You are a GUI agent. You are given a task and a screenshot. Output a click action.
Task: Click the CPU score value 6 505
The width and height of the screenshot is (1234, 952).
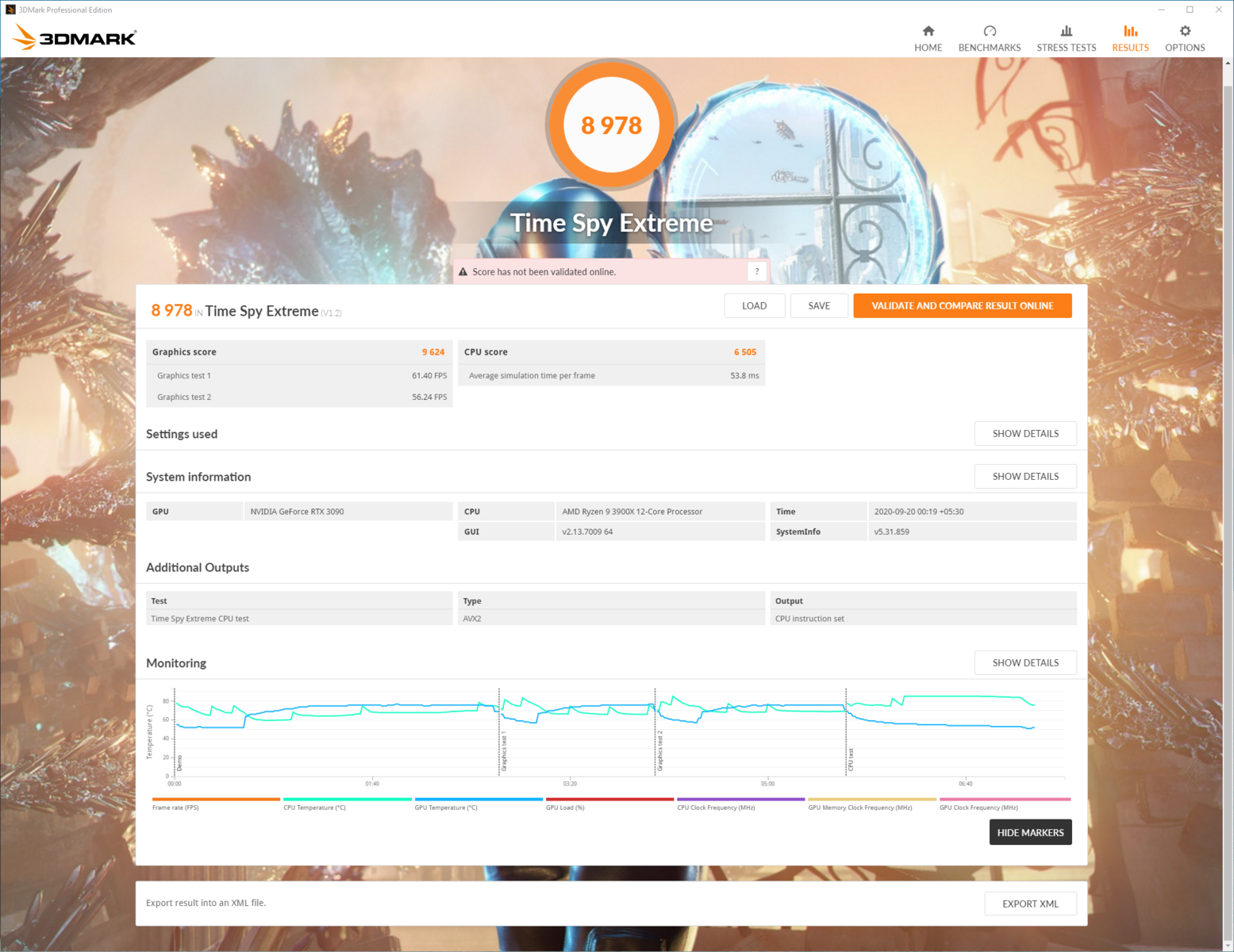point(745,352)
